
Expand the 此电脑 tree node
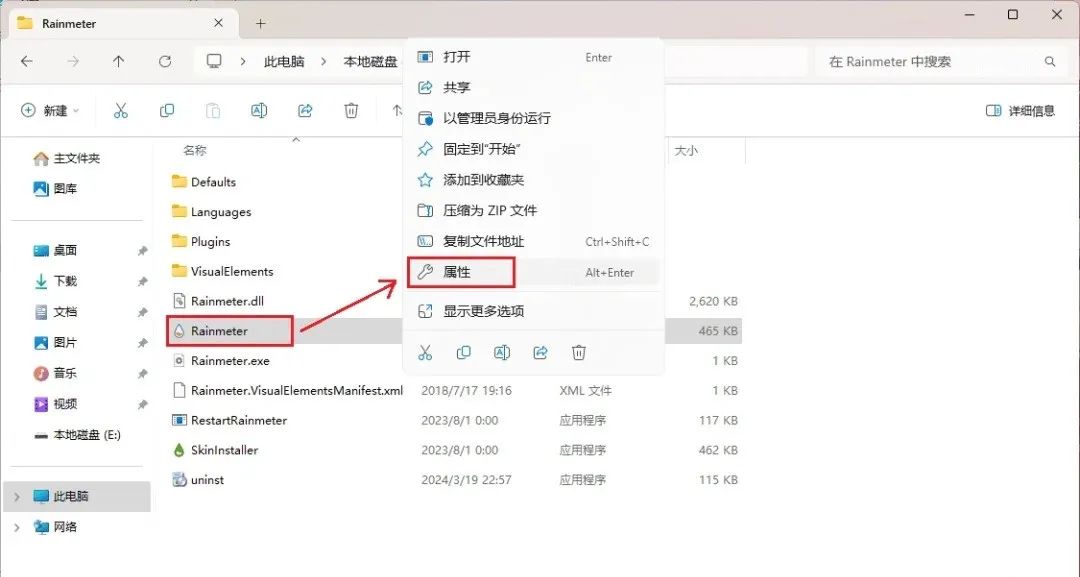17,496
